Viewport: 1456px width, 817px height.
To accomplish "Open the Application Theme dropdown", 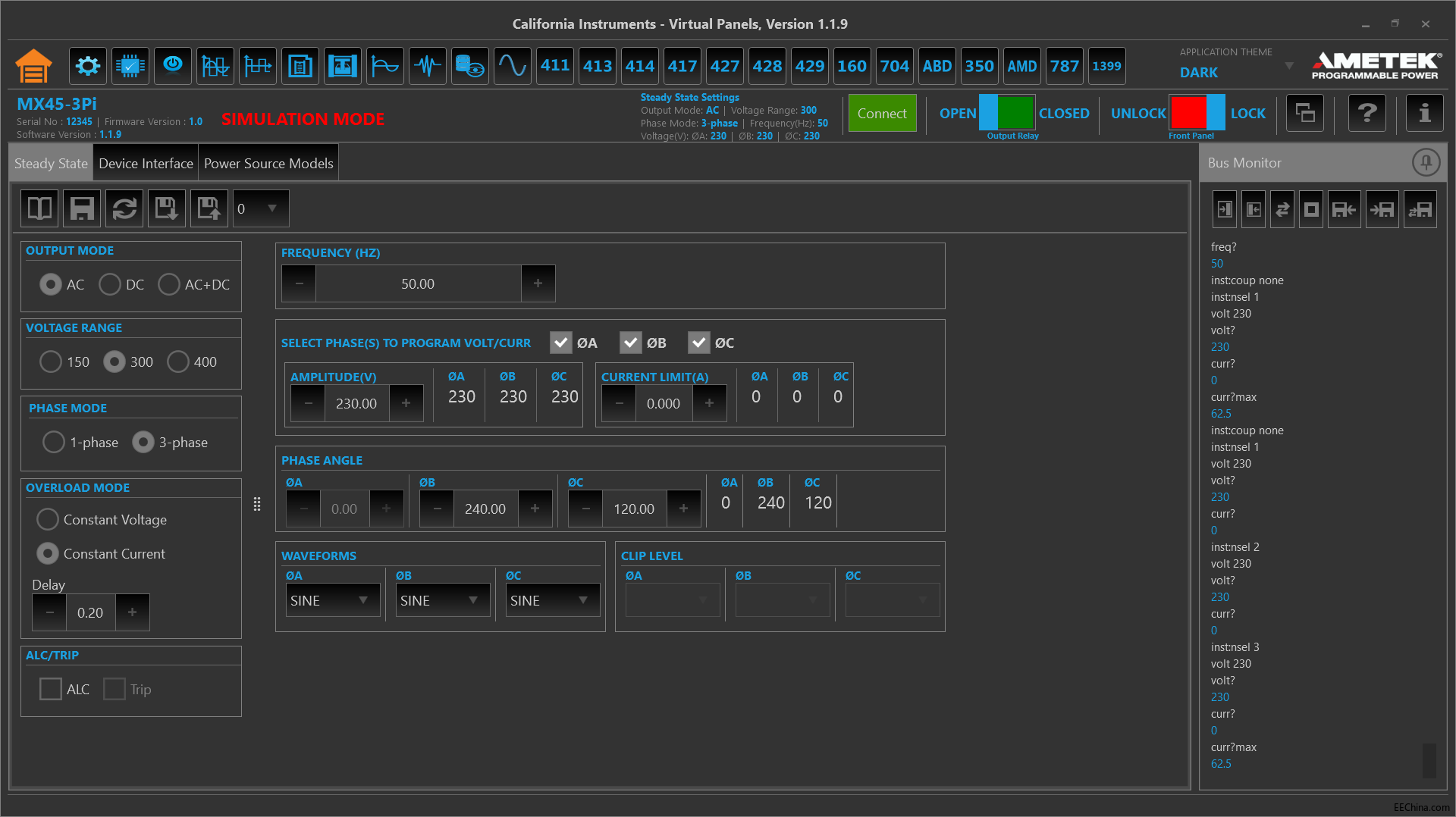I will coord(1236,73).
